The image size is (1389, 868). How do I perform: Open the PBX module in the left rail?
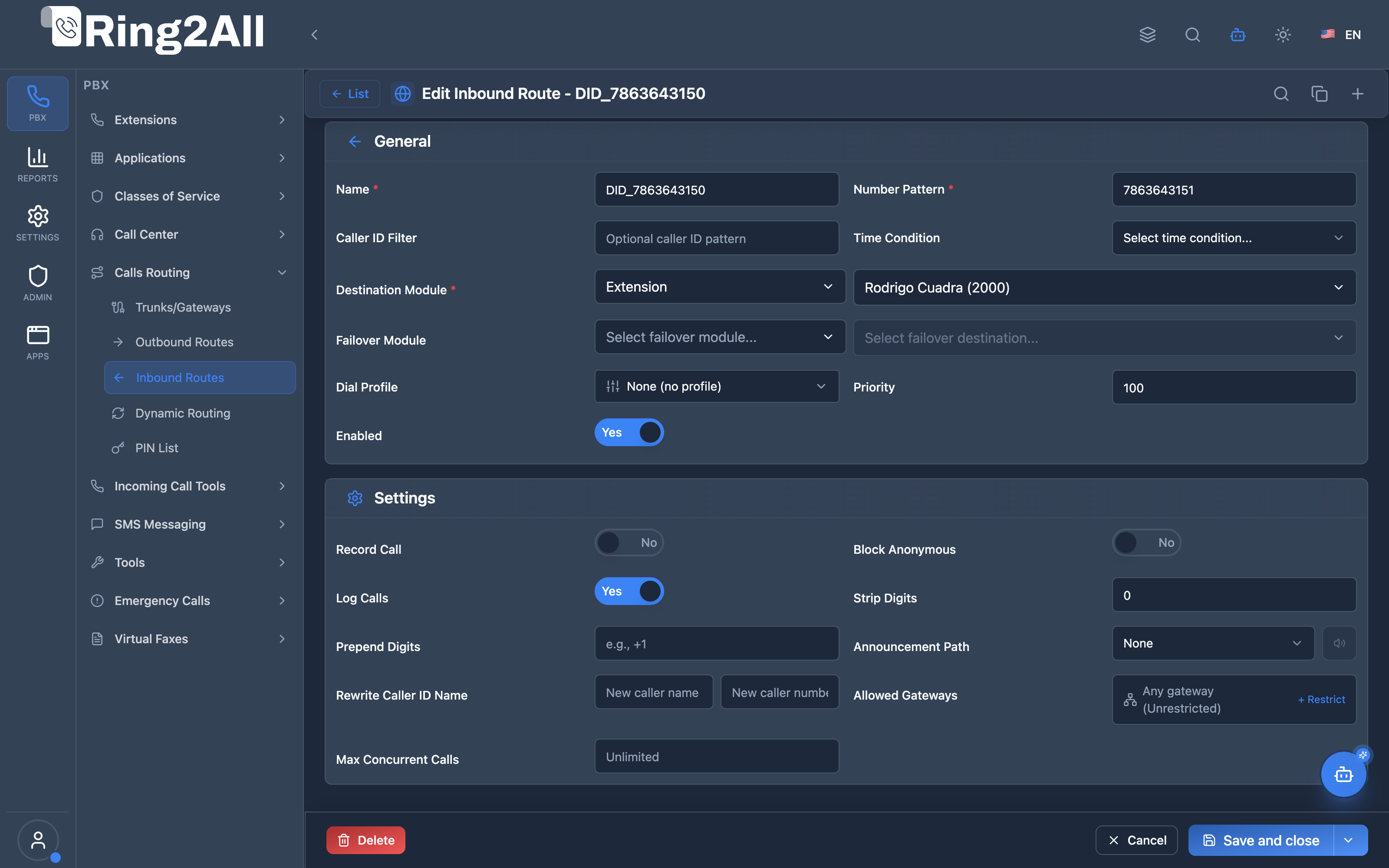(37, 103)
